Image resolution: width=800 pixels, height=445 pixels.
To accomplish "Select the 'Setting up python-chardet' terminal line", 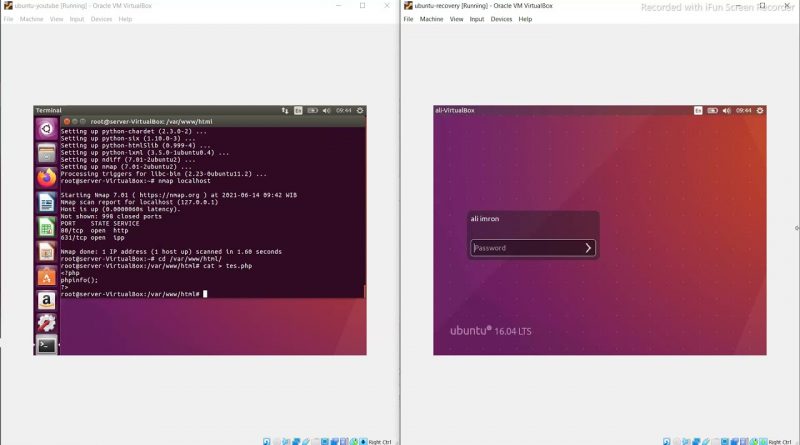I will [x=133, y=132].
